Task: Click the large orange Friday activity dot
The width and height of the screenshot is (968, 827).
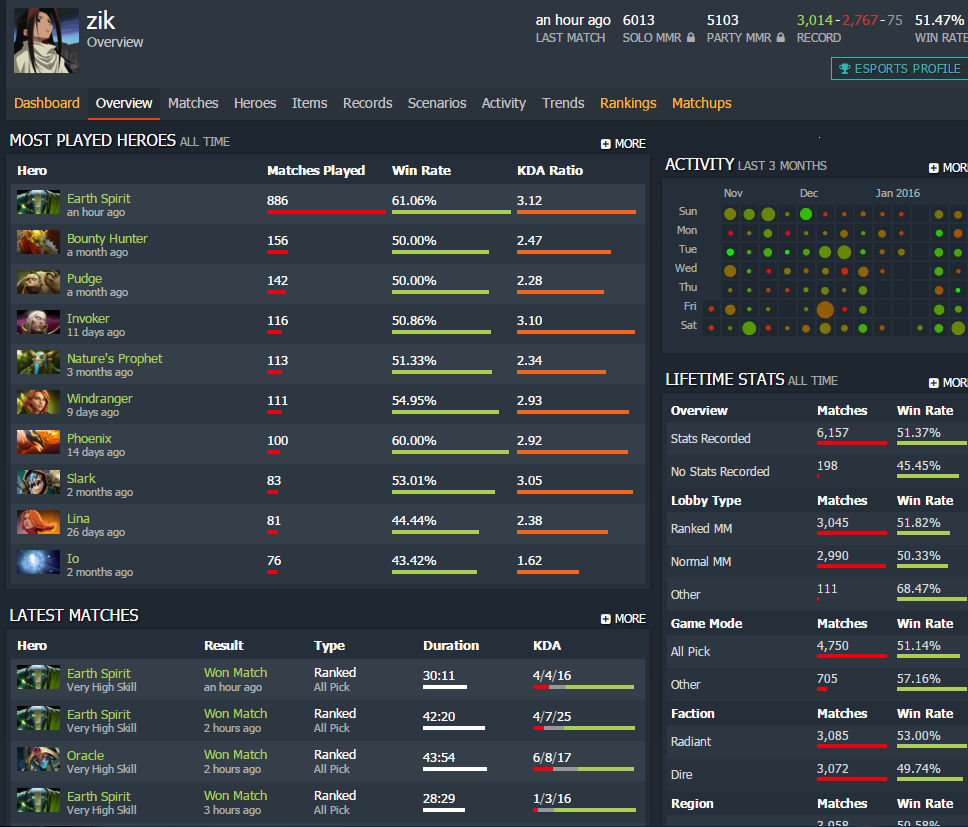Action: coord(825,309)
